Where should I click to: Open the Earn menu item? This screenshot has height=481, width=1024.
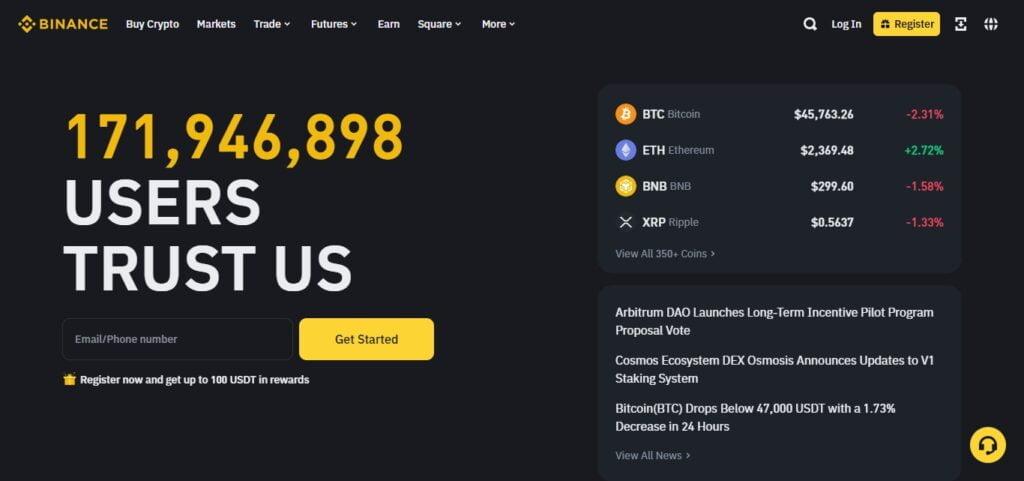click(388, 24)
